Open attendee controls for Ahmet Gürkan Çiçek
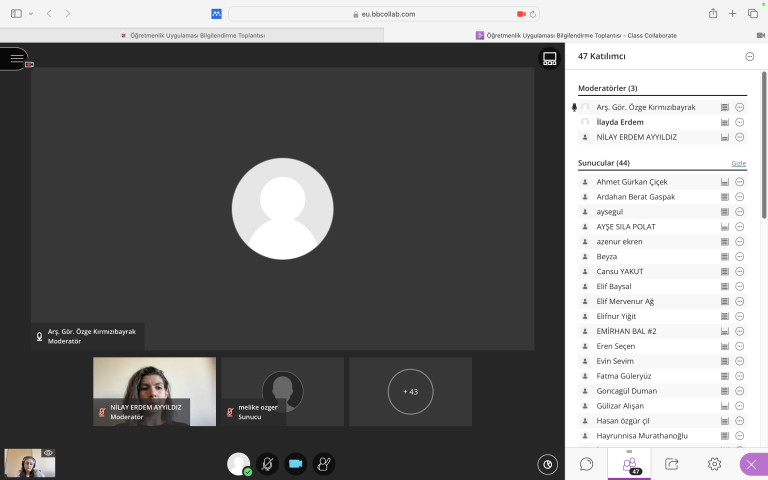This screenshot has height=480, width=768. point(740,182)
